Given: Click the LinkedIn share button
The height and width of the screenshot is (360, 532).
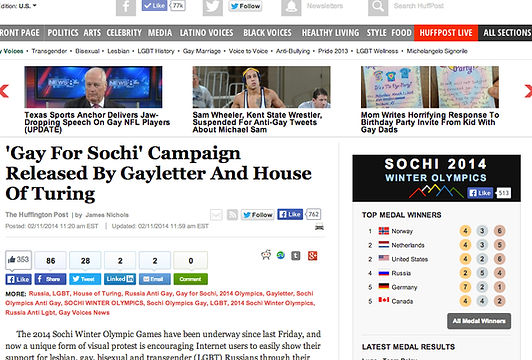Looking at the screenshot, I should 120,279.
